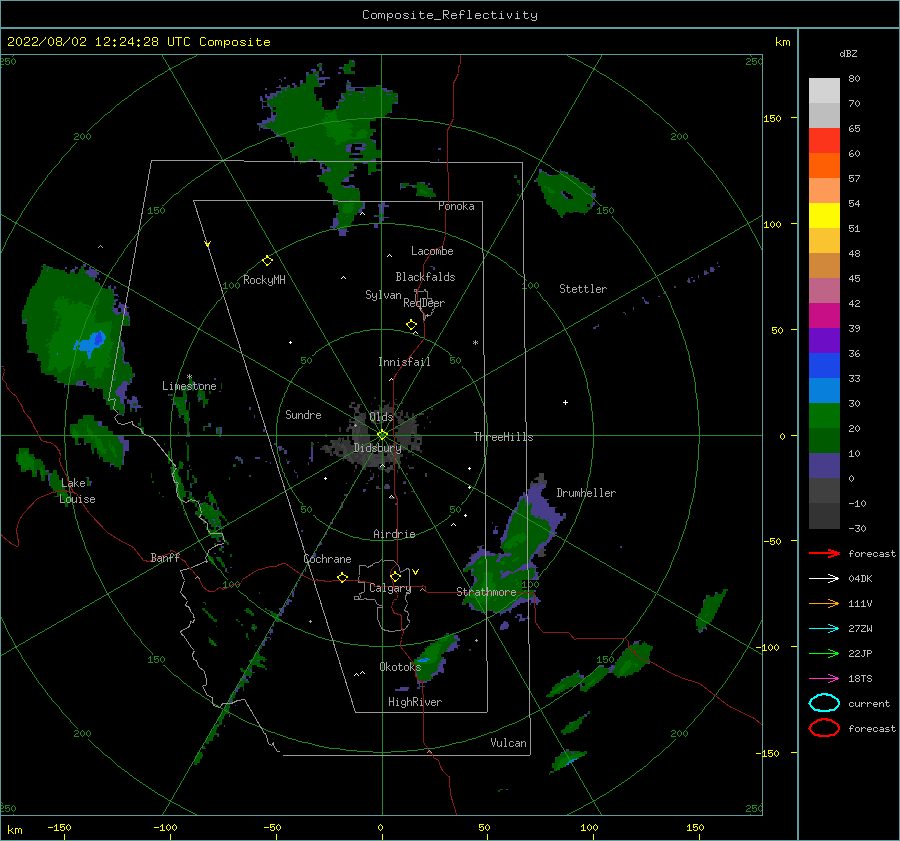Select the bright green 30 dBZ swatch
Image resolution: width=900 pixels, height=841 pixels.
[x=824, y=415]
